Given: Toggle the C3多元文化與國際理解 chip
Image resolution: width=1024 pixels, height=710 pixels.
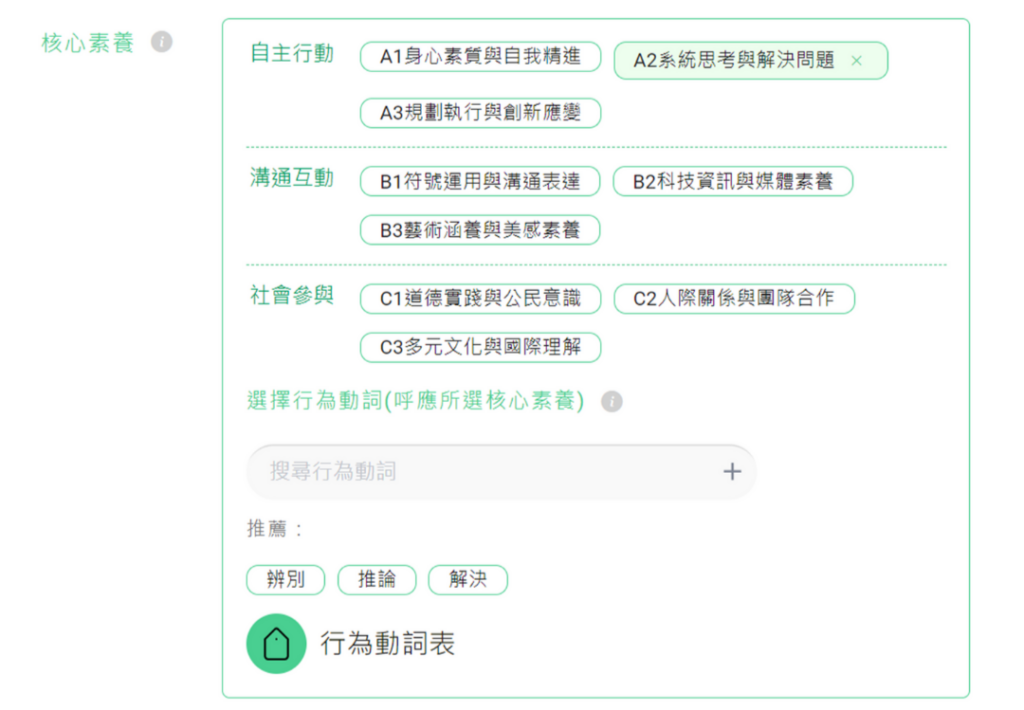Looking at the screenshot, I should 480,347.
